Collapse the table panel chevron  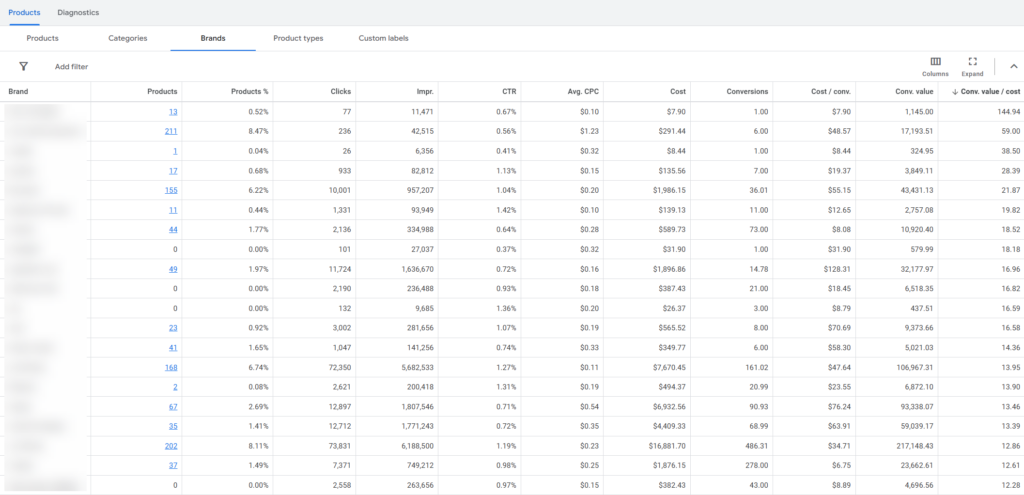[1012, 66]
